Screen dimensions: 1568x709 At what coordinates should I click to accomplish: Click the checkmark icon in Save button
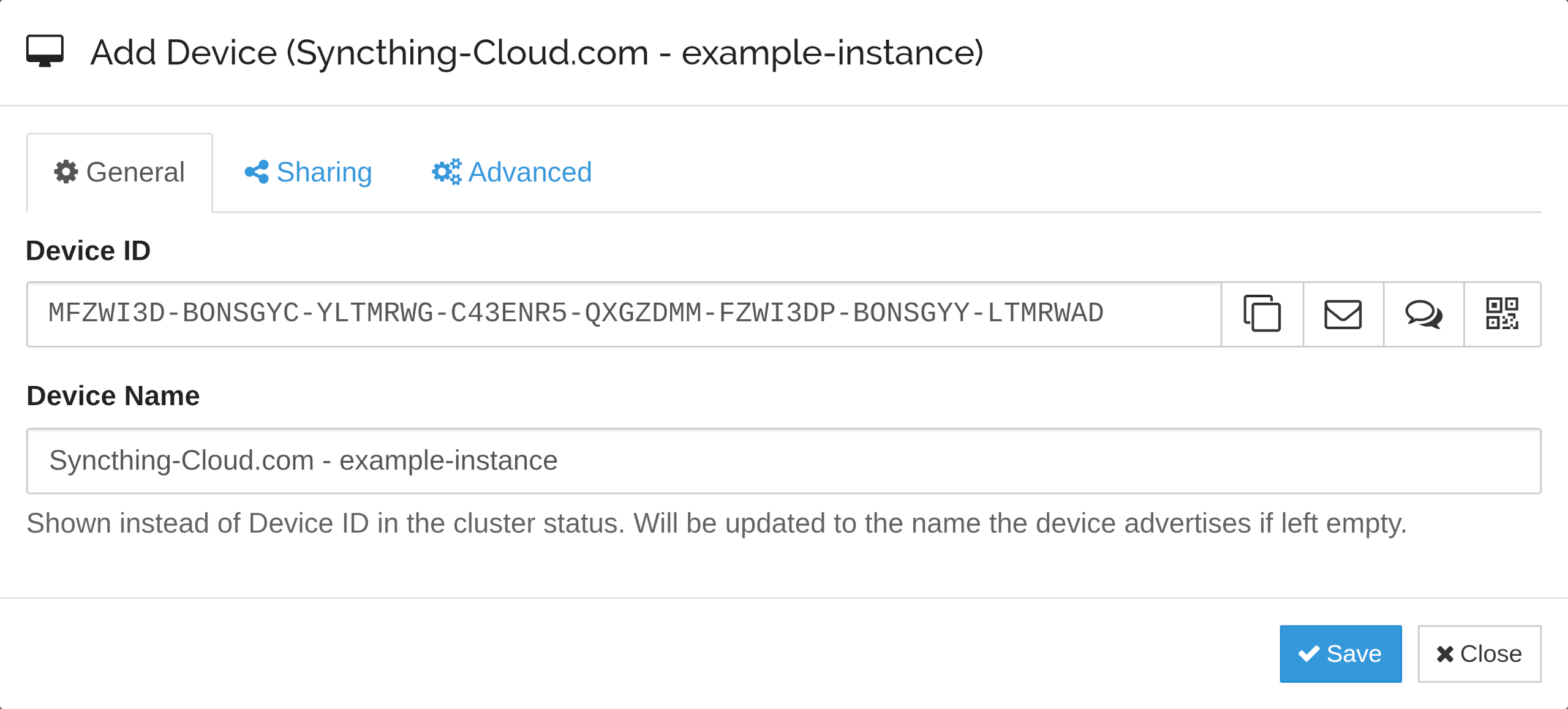click(x=1309, y=653)
